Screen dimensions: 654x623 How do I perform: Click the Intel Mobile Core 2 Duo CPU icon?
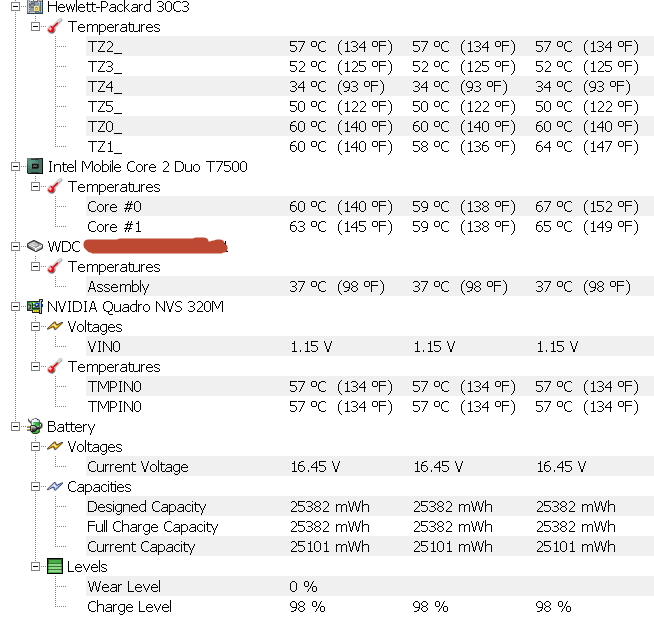pos(35,166)
